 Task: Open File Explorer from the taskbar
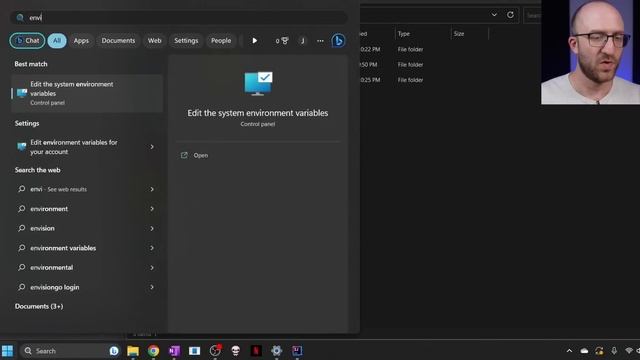tap(133, 351)
